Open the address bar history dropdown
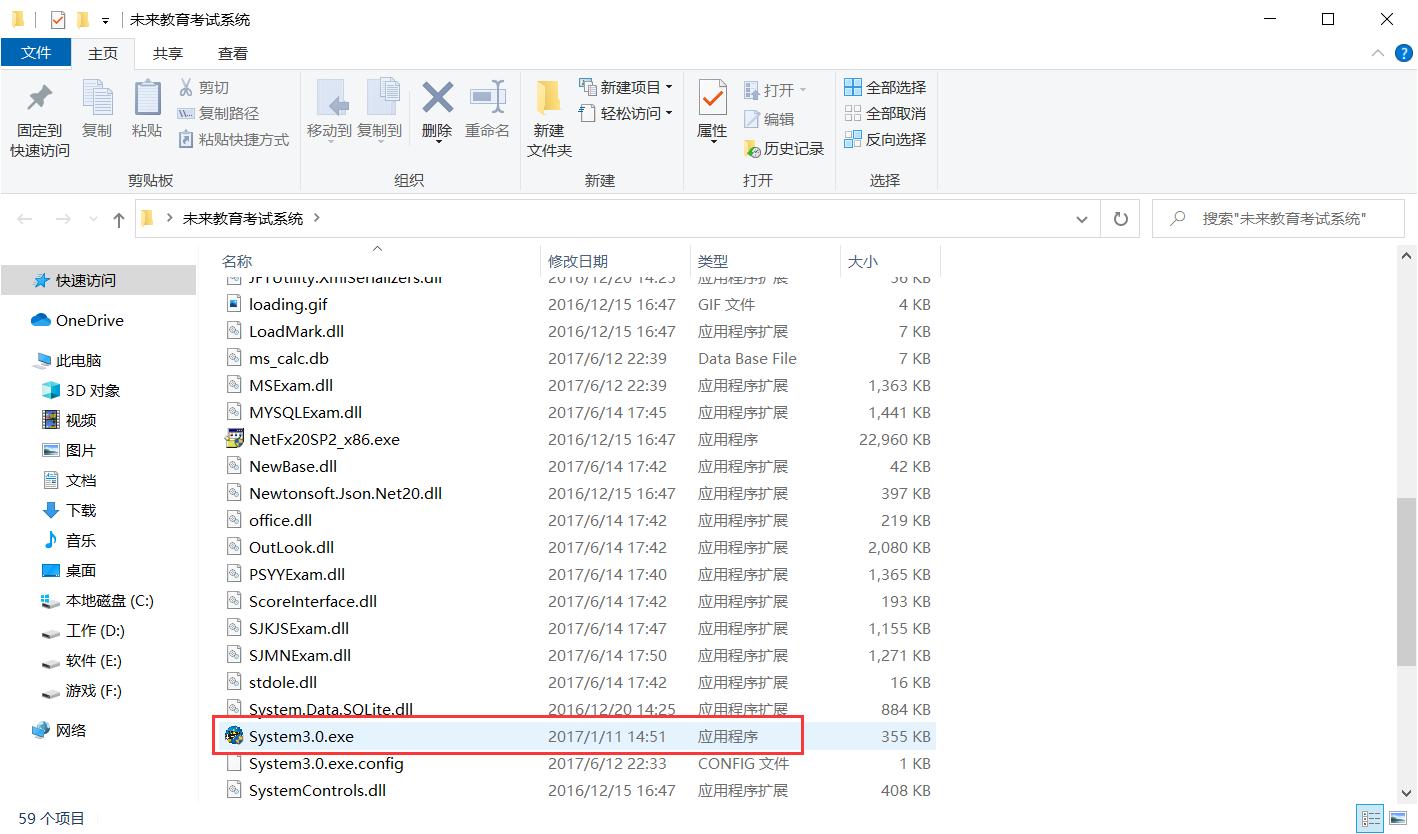 (x=1081, y=218)
